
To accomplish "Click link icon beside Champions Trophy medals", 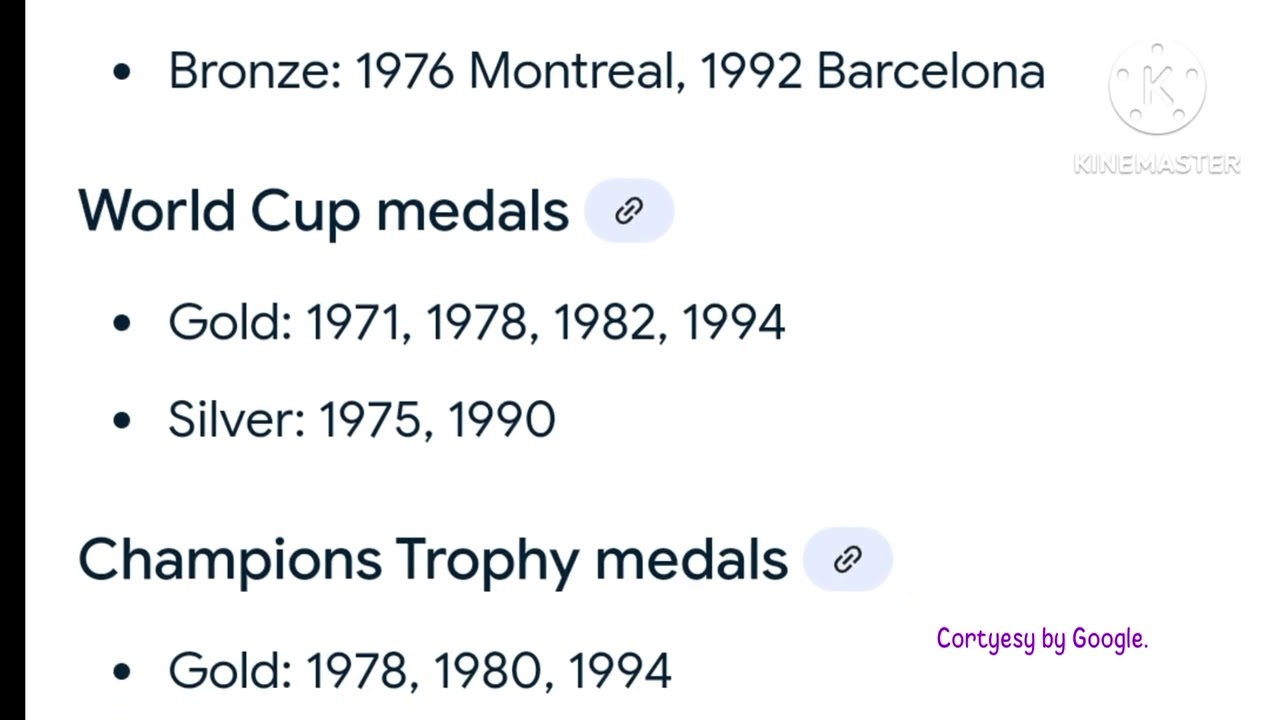I will (847, 559).
